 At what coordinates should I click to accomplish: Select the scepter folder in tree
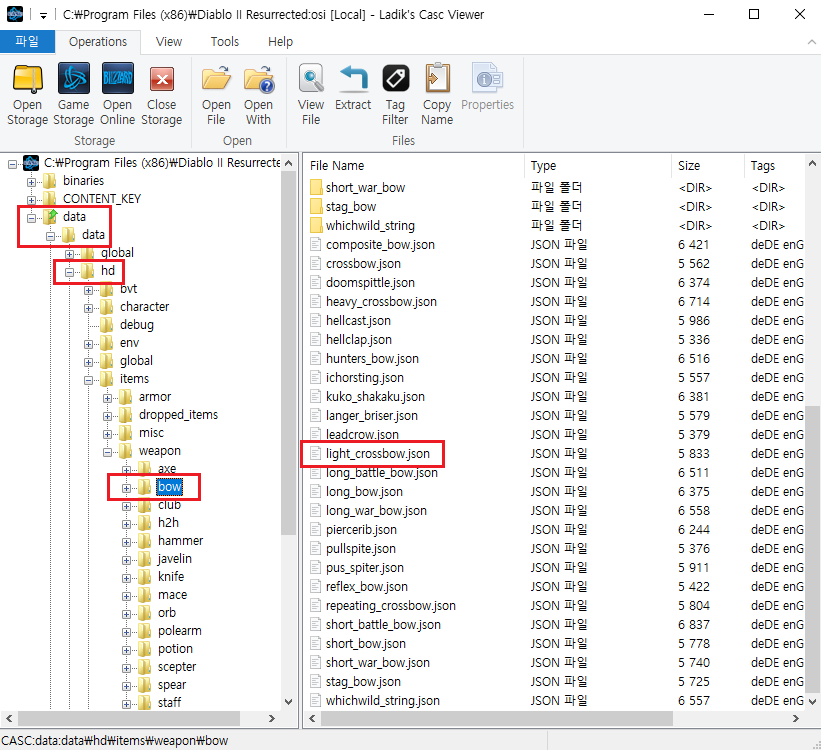point(177,667)
